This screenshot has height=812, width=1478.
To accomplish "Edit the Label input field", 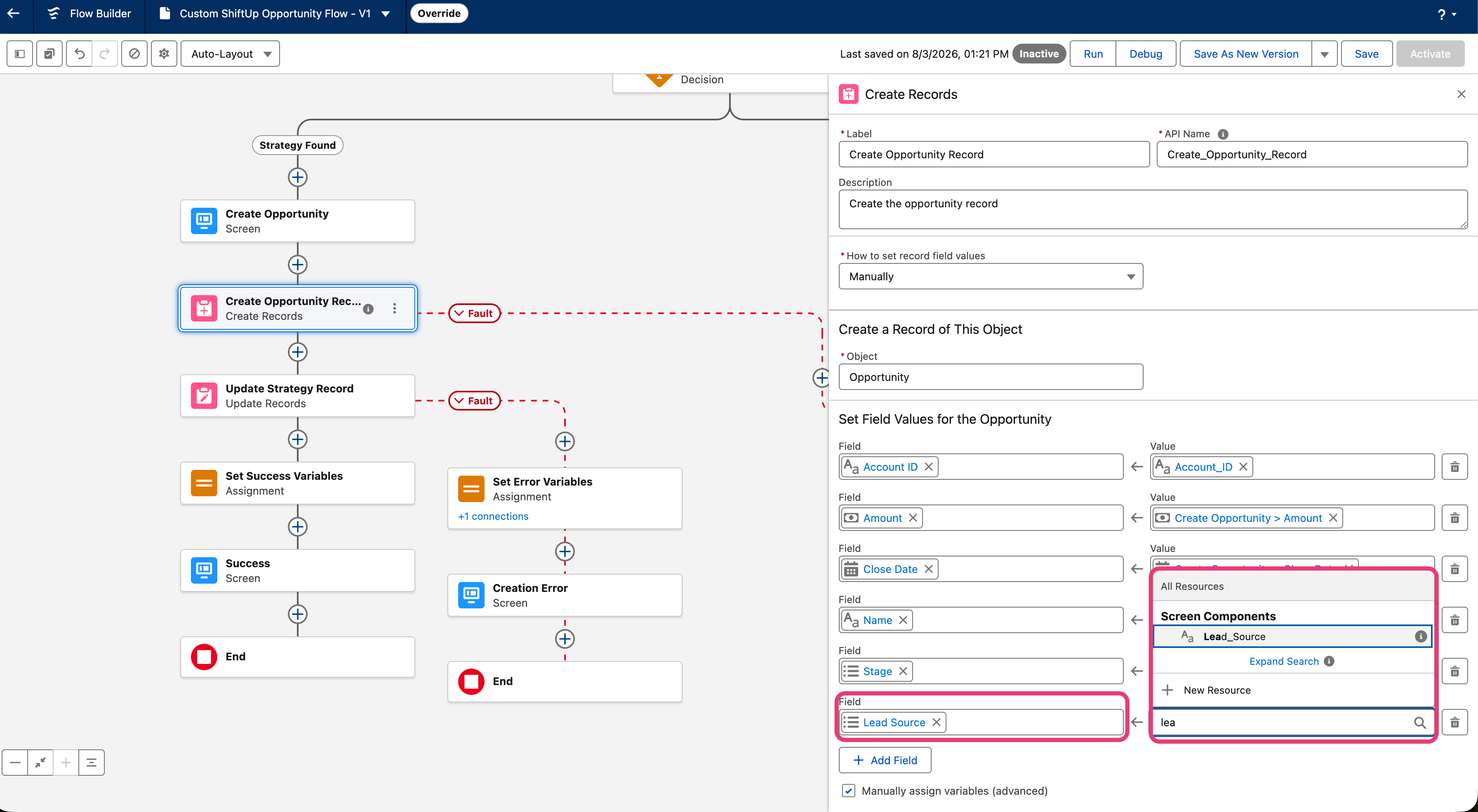I will (994, 154).
